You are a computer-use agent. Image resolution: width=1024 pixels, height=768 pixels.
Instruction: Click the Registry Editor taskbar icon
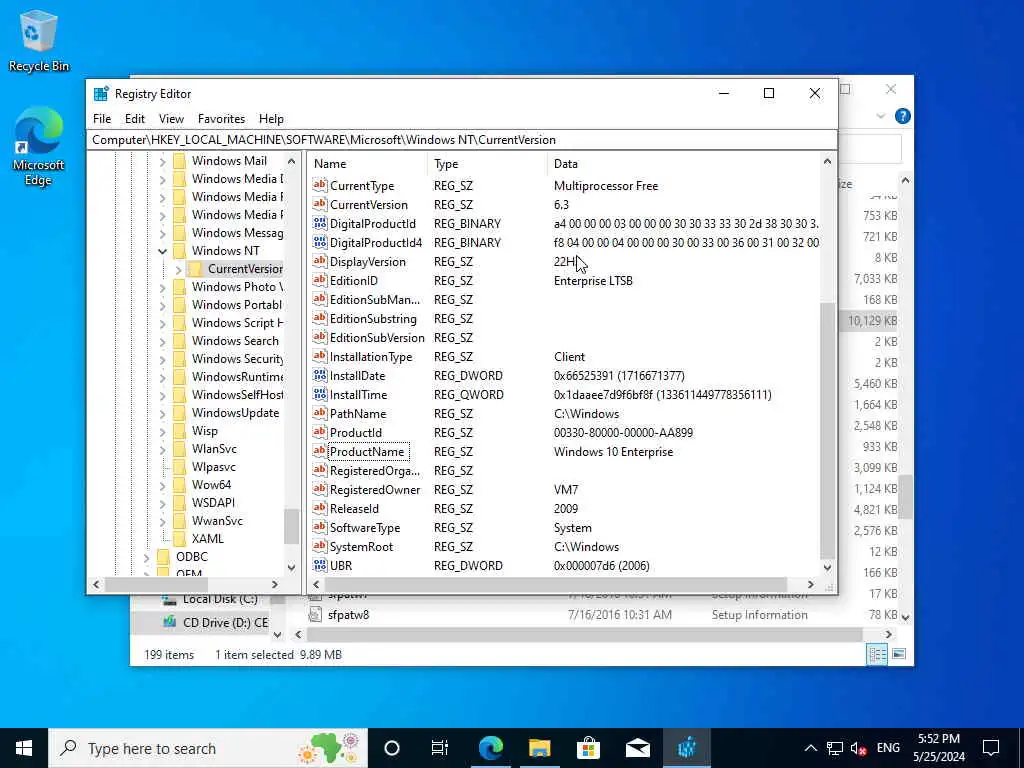[686, 748]
